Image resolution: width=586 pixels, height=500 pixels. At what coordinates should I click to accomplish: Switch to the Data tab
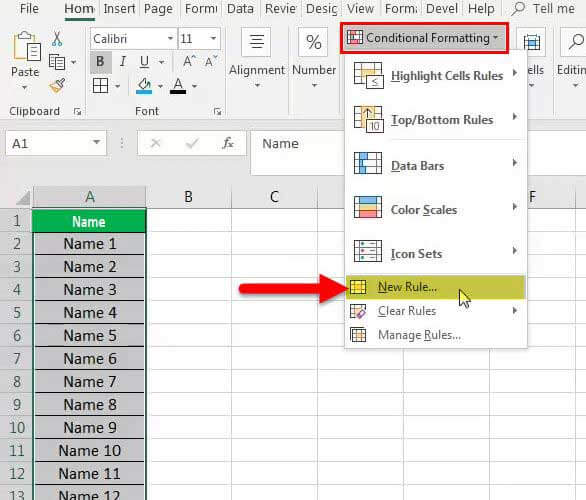(240, 9)
